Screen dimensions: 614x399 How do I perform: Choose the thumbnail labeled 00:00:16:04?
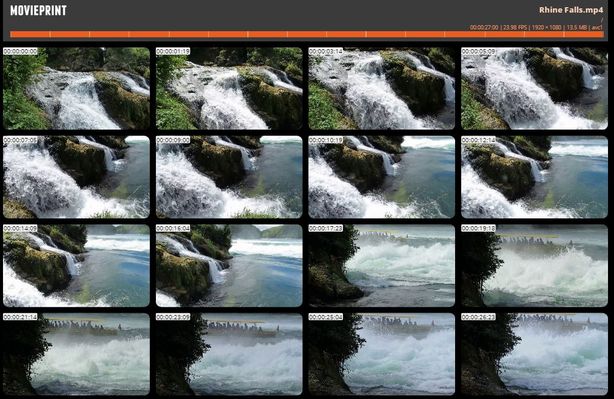(x=229, y=265)
